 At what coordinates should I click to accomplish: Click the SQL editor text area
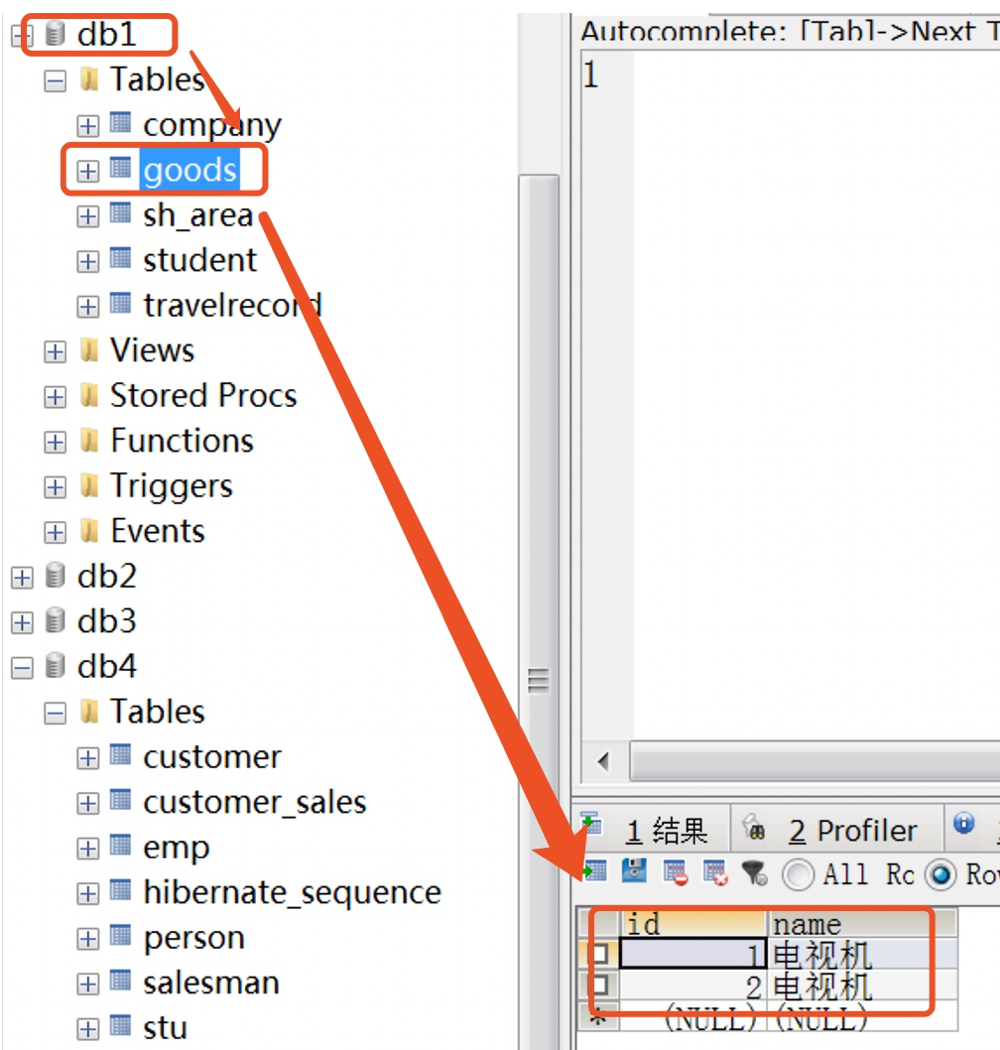coord(816,395)
